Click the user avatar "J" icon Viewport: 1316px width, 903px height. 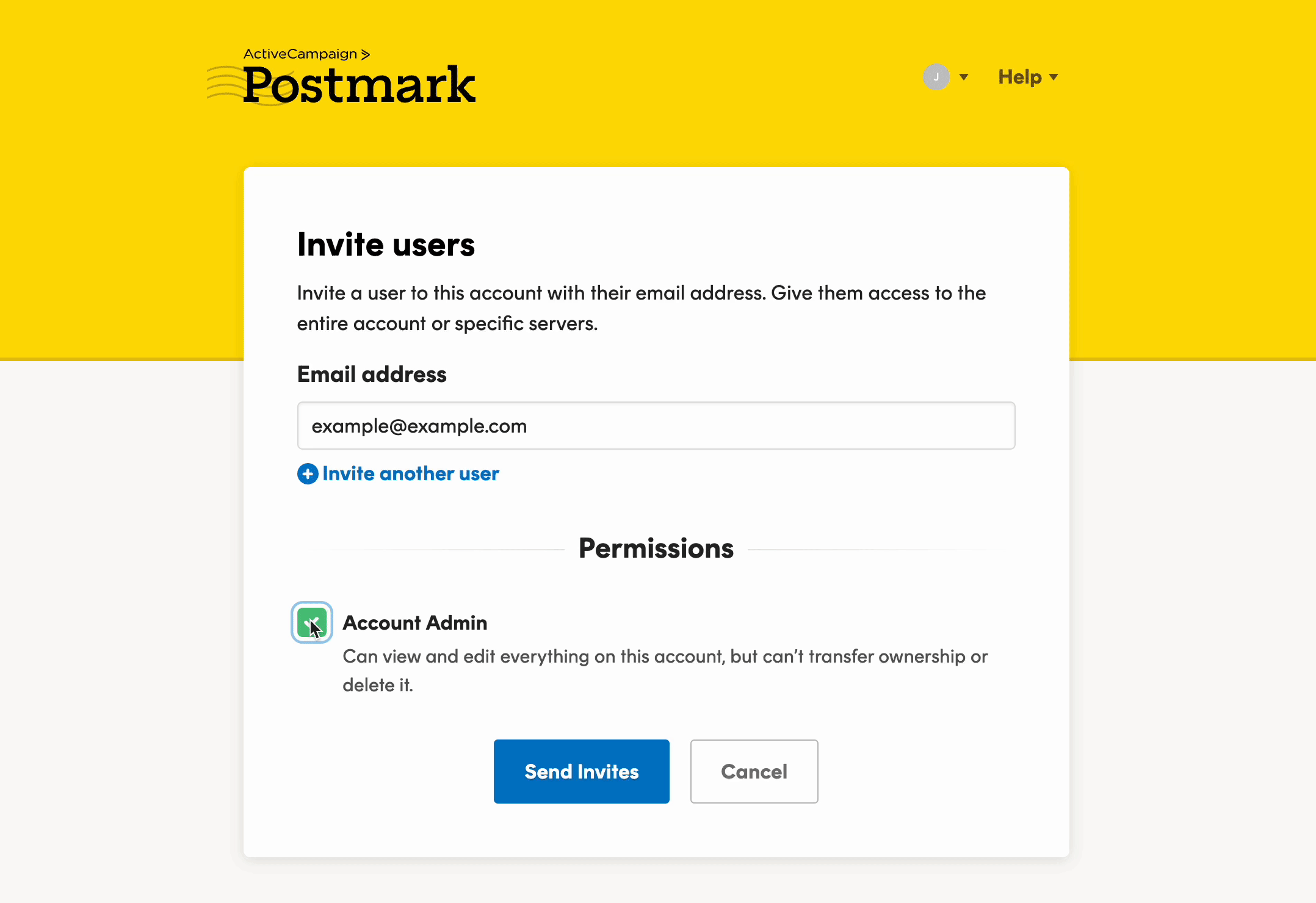(x=936, y=77)
